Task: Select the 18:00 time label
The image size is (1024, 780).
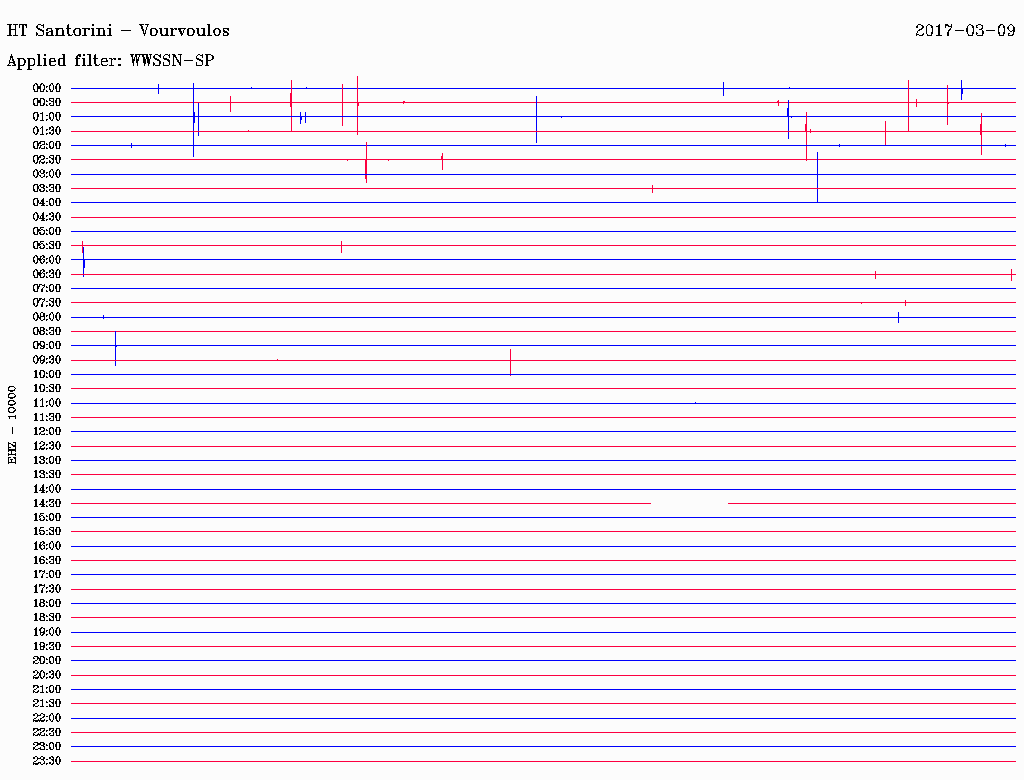Action: point(47,604)
